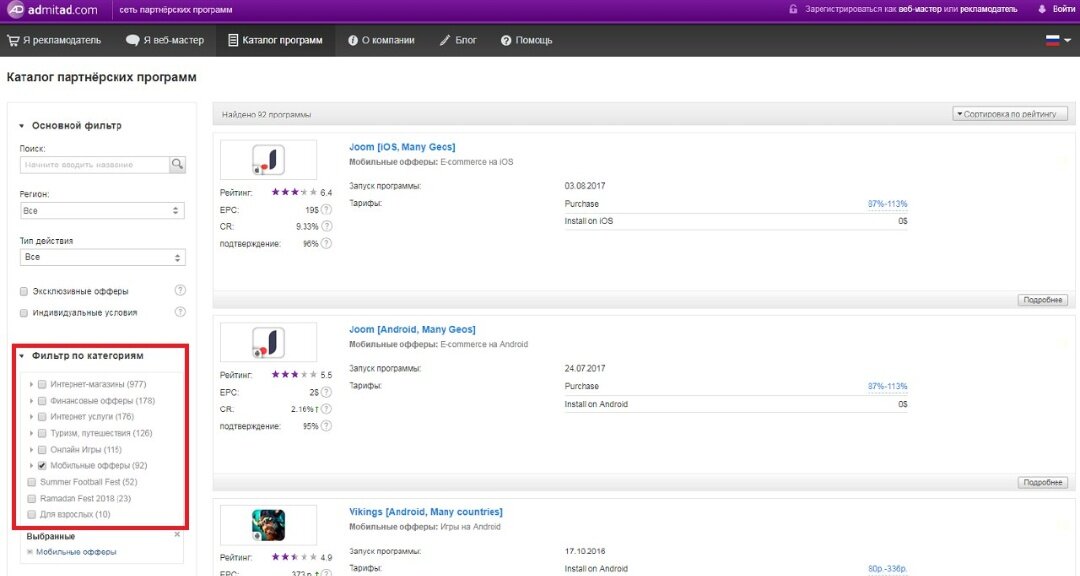Remove Мобильные офферы from the Выбранные list
The height and width of the screenshot is (576, 1080).
pyautogui.click(x=30, y=552)
